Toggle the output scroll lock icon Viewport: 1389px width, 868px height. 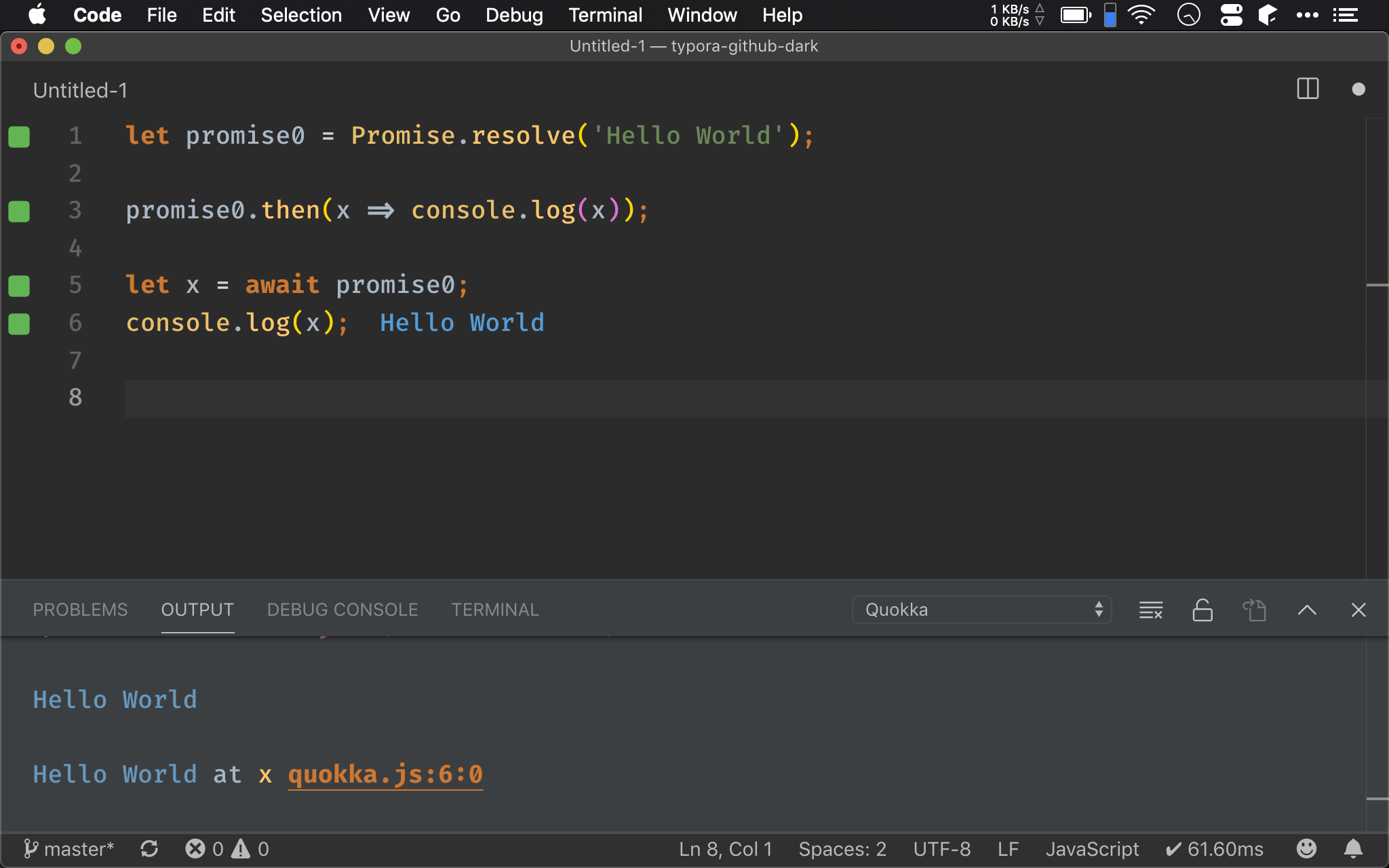(1202, 610)
